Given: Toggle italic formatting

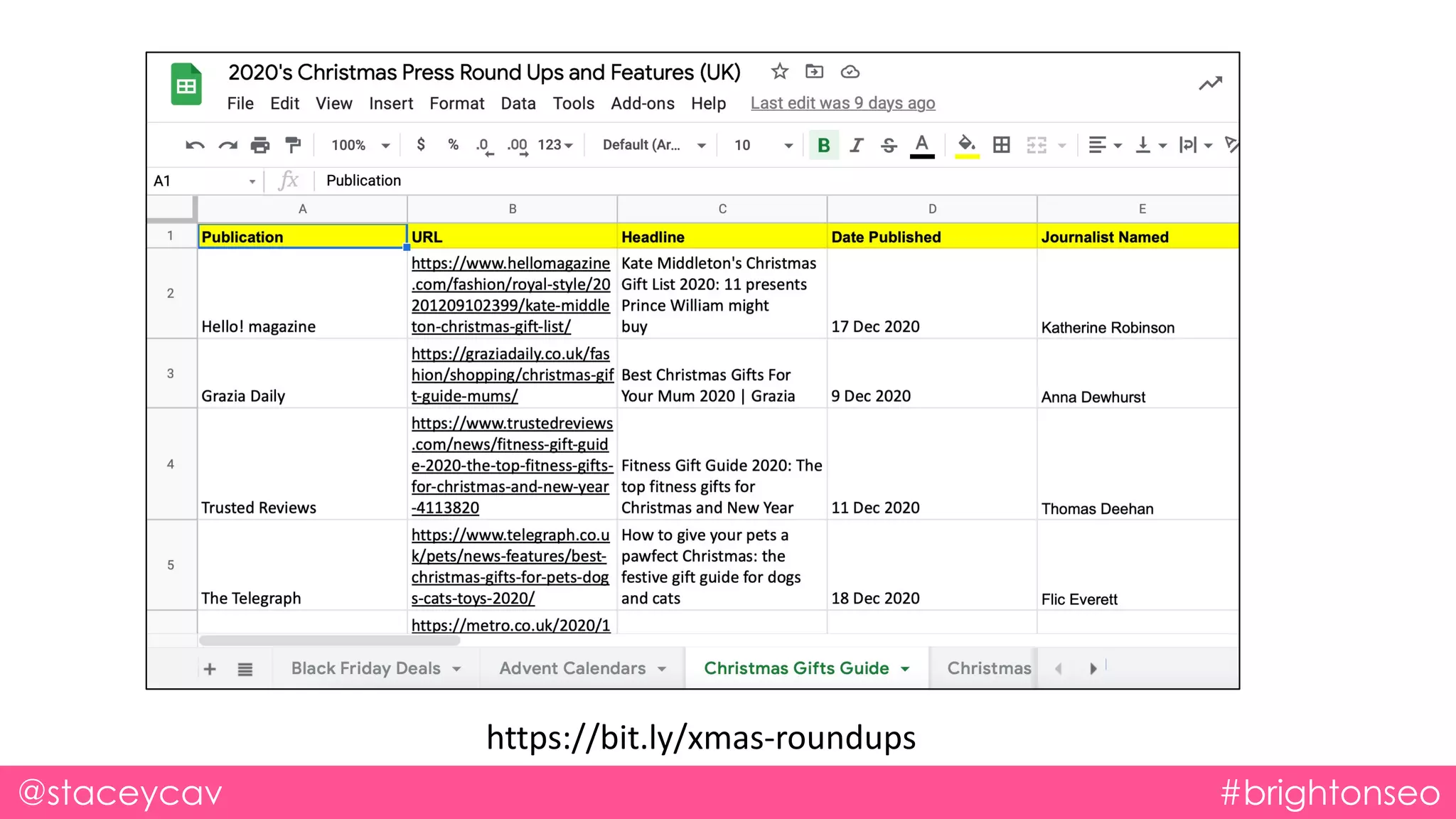Looking at the screenshot, I should (857, 145).
